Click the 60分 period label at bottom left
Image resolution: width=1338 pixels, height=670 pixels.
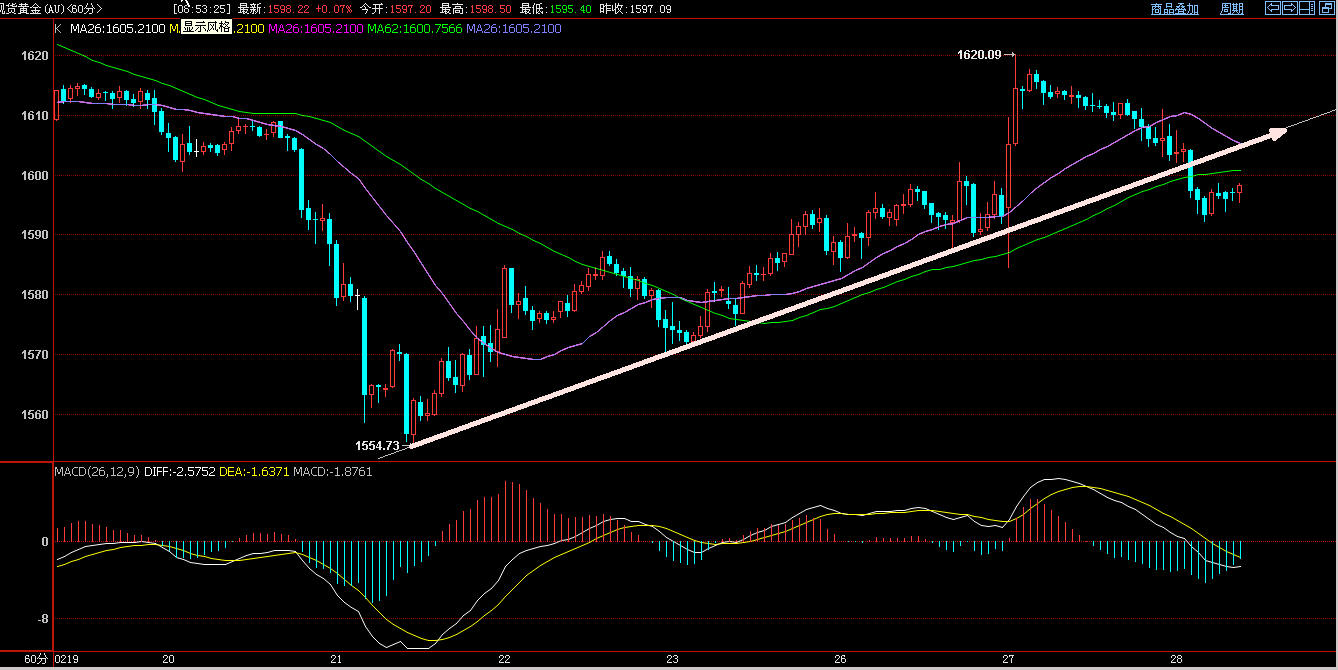(x=36, y=660)
